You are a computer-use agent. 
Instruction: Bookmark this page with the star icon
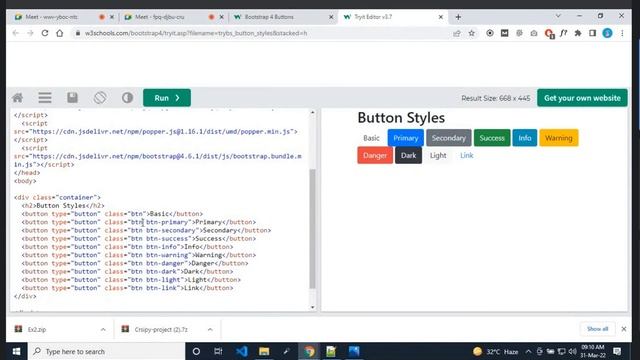(471, 33)
